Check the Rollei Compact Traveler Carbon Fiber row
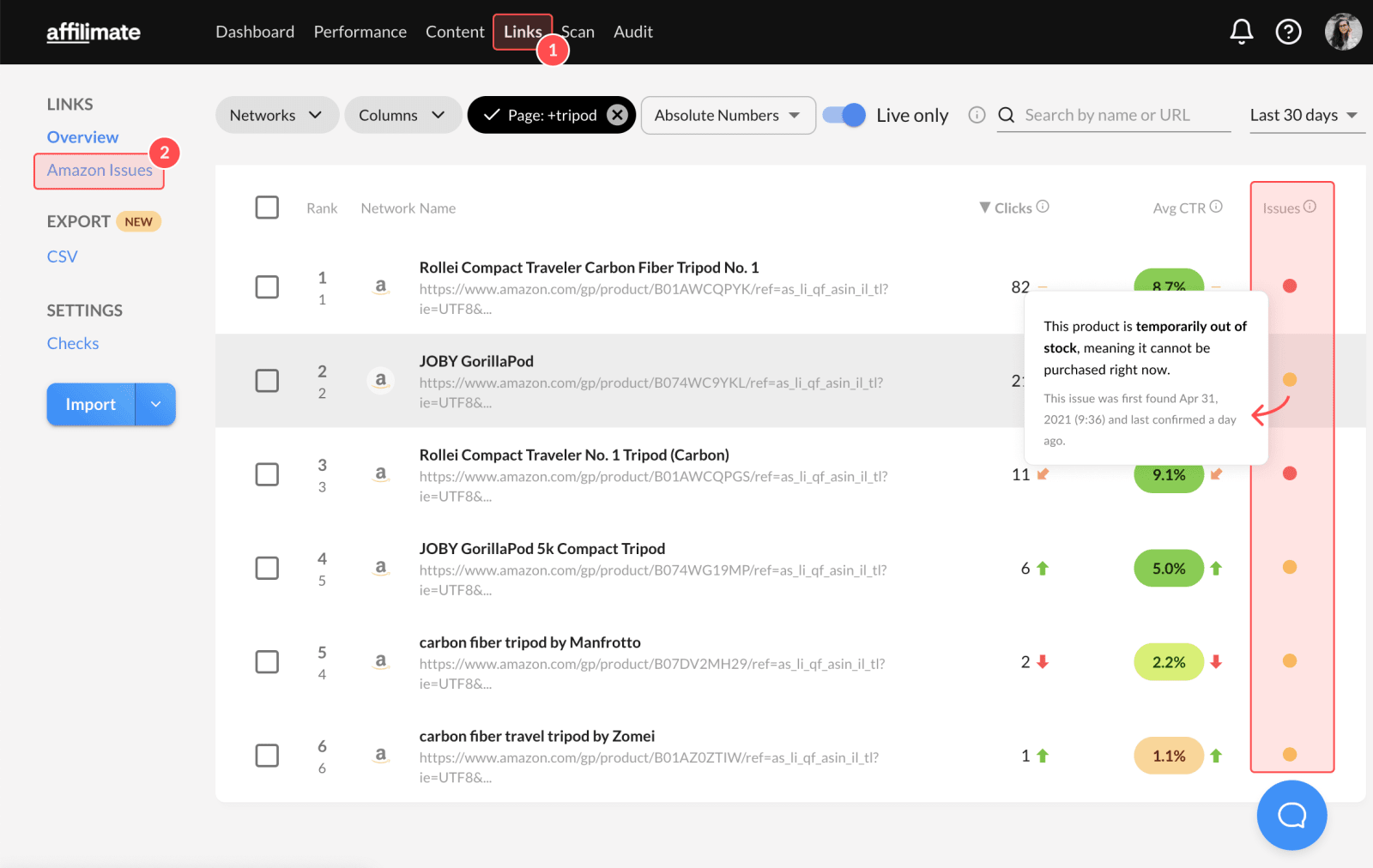The width and height of the screenshot is (1373, 868). [267, 286]
